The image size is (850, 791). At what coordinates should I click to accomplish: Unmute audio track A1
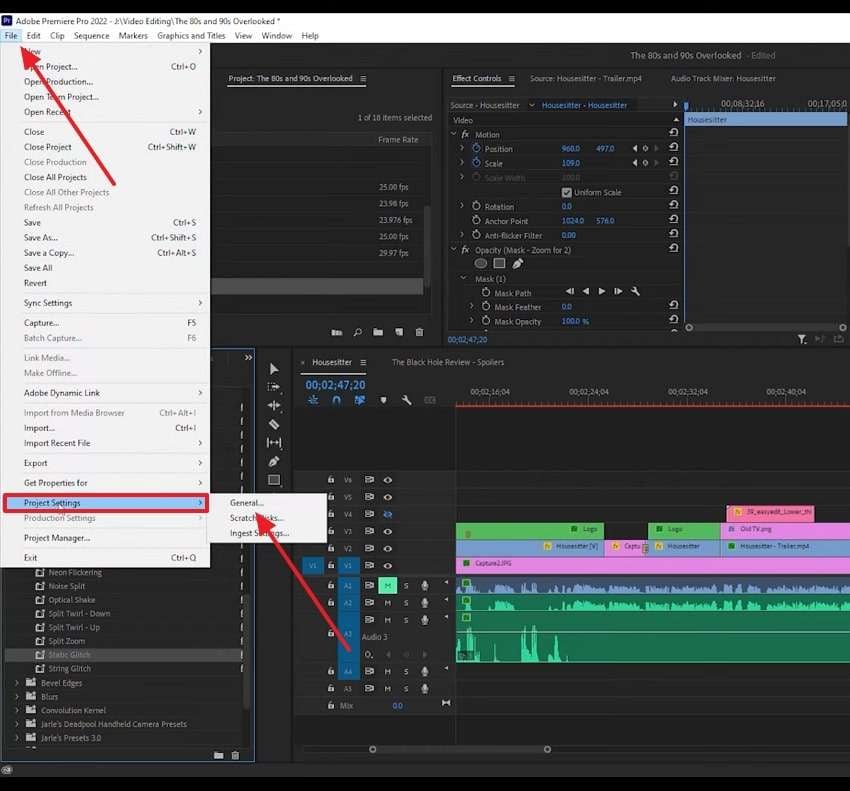(x=388, y=586)
